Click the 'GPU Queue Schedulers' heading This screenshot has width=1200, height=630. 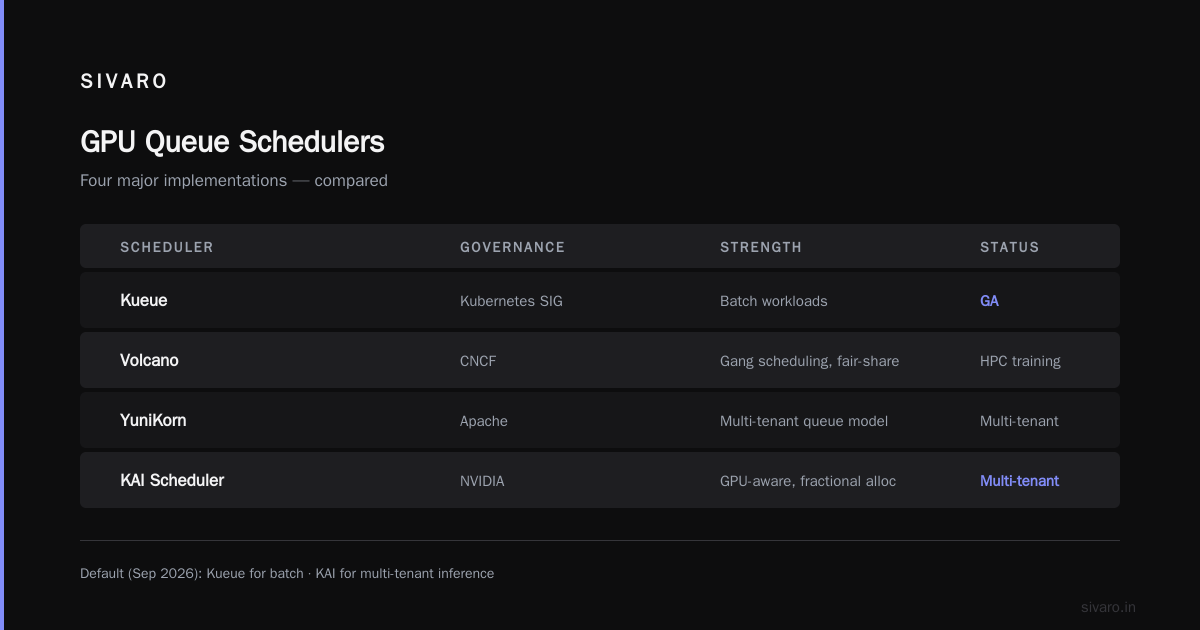pyautogui.click(x=232, y=142)
